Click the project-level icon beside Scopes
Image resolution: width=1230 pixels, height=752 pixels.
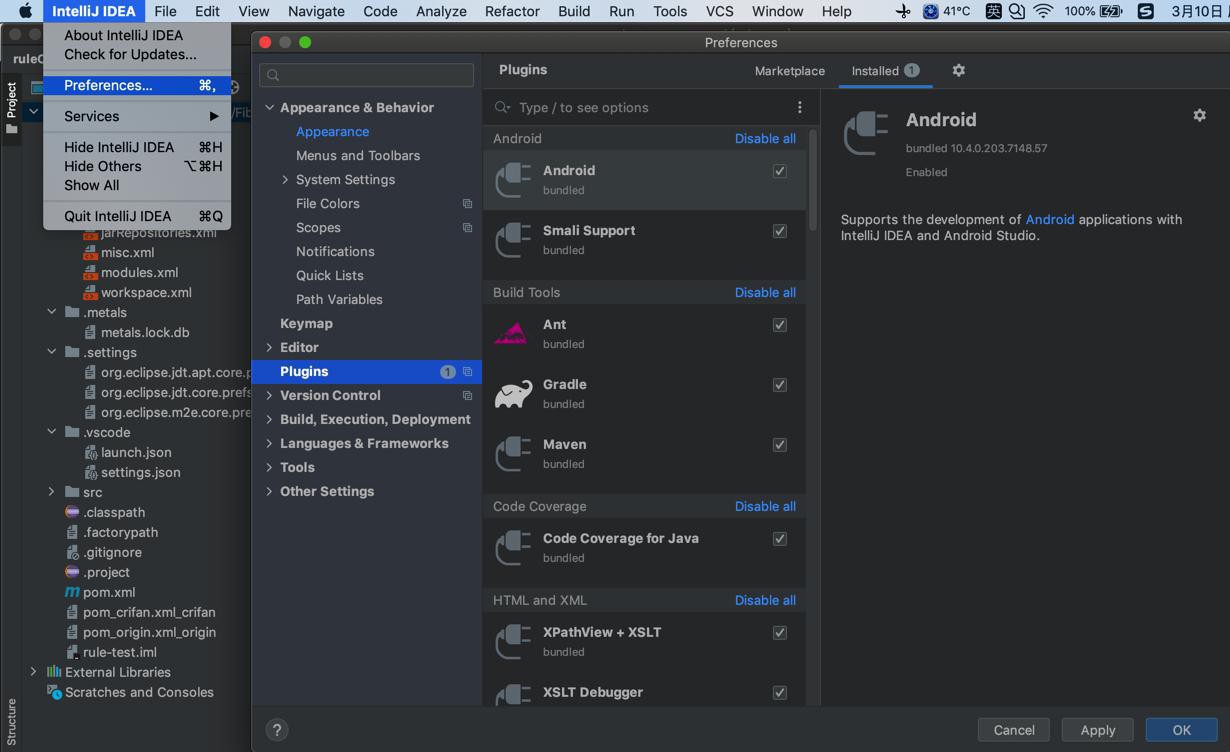pos(467,228)
